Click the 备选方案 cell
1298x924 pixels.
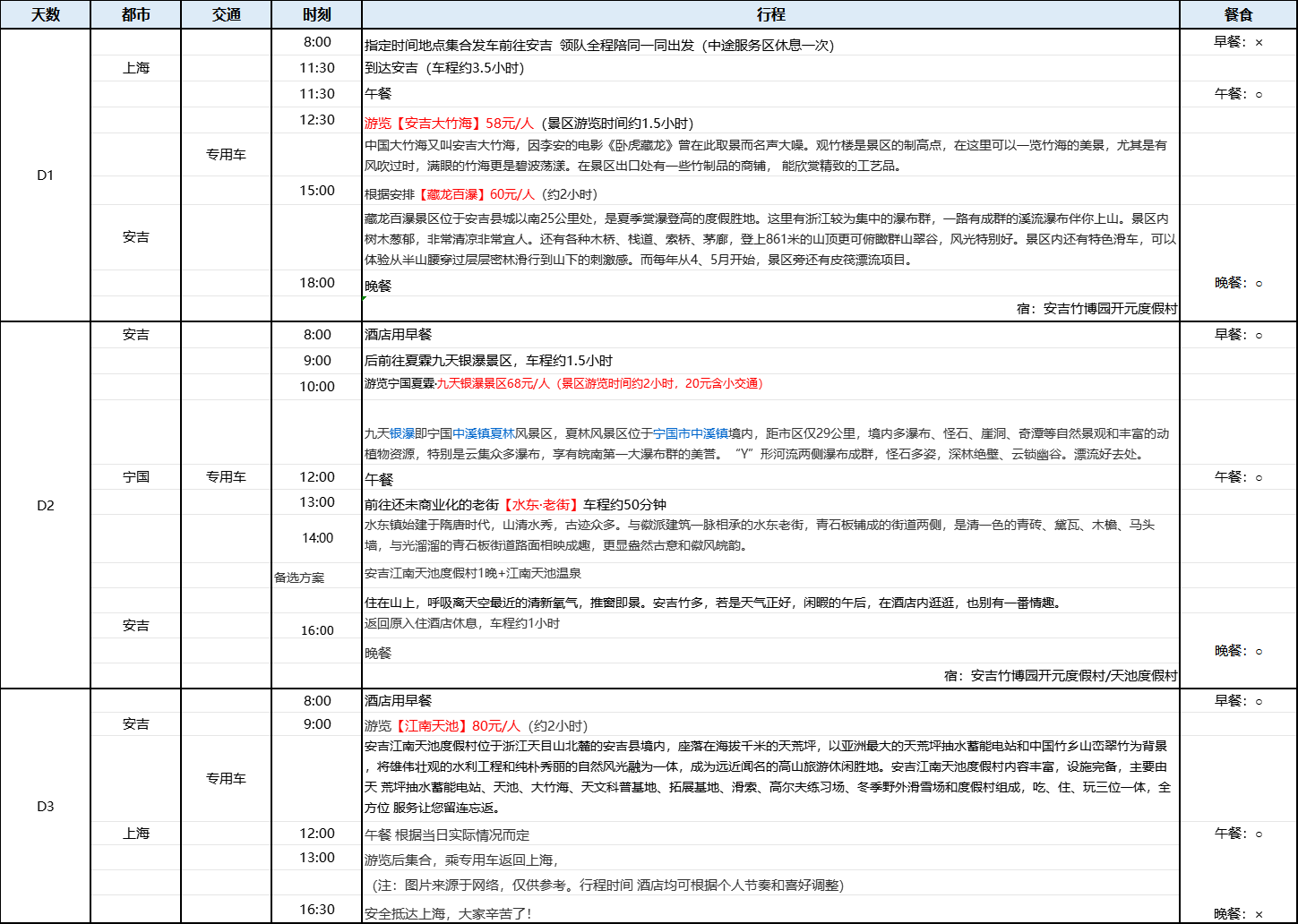[299, 577]
